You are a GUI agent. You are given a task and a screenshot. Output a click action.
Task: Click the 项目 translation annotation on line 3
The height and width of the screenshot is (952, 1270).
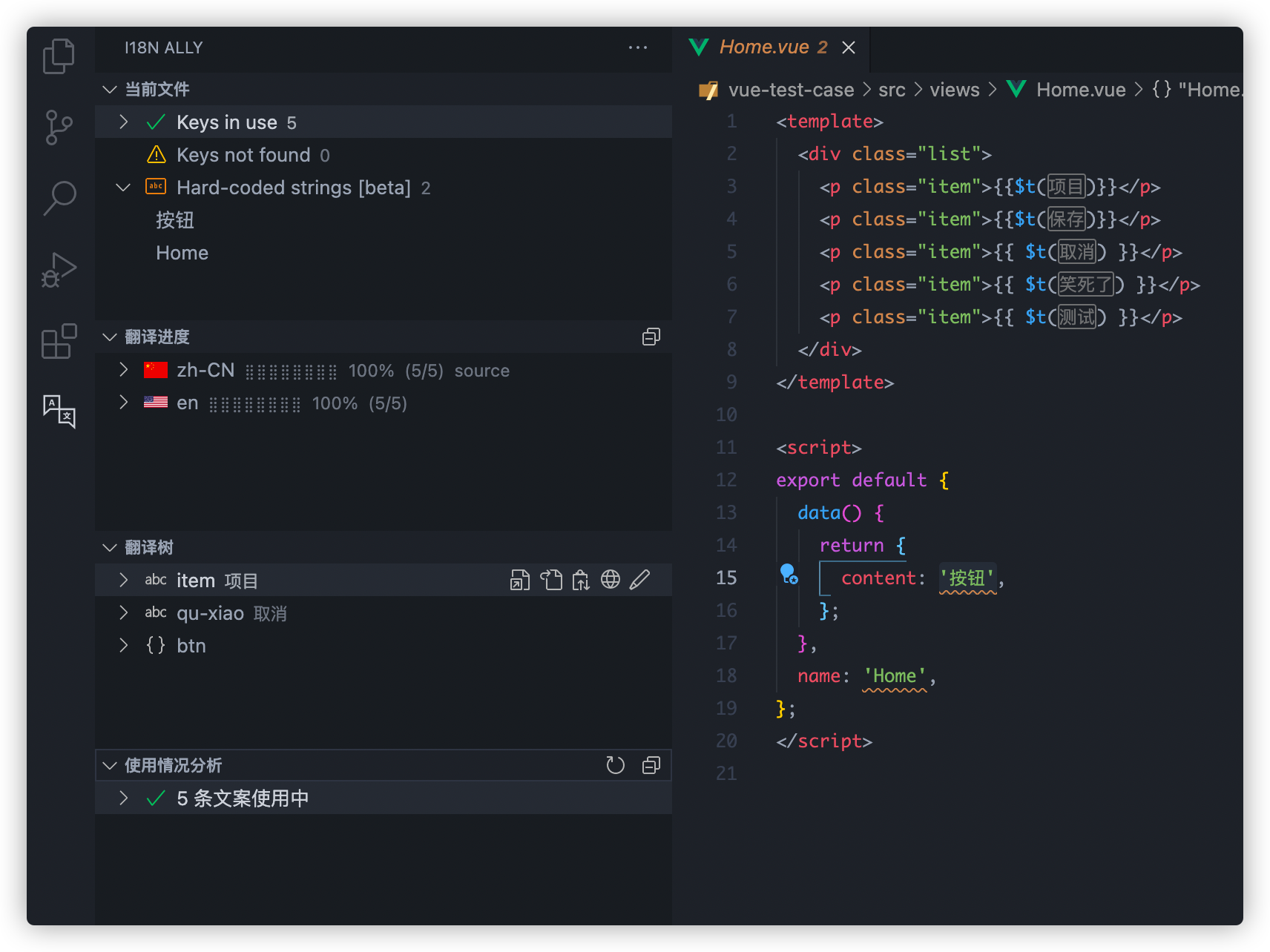[1066, 186]
